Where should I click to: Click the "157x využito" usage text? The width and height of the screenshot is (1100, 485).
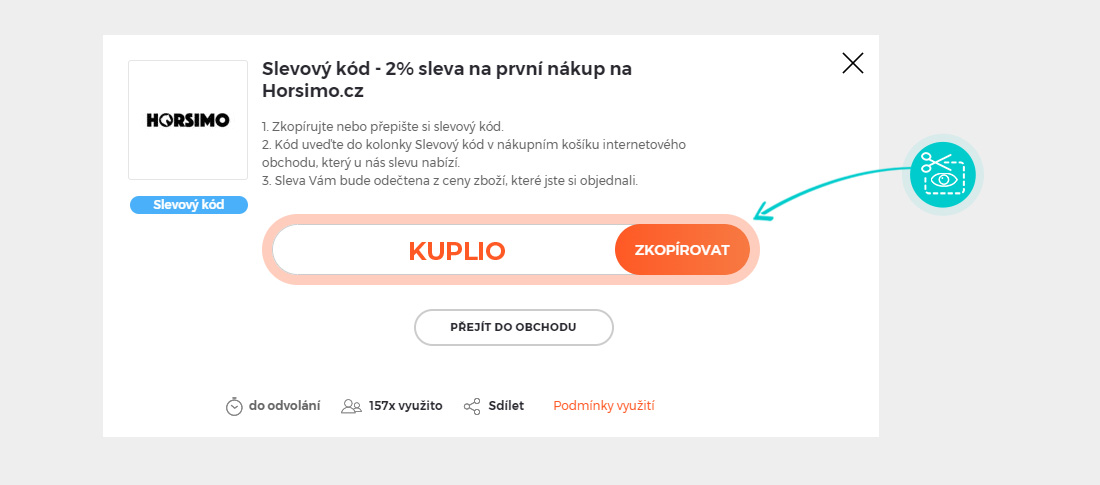point(405,406)
